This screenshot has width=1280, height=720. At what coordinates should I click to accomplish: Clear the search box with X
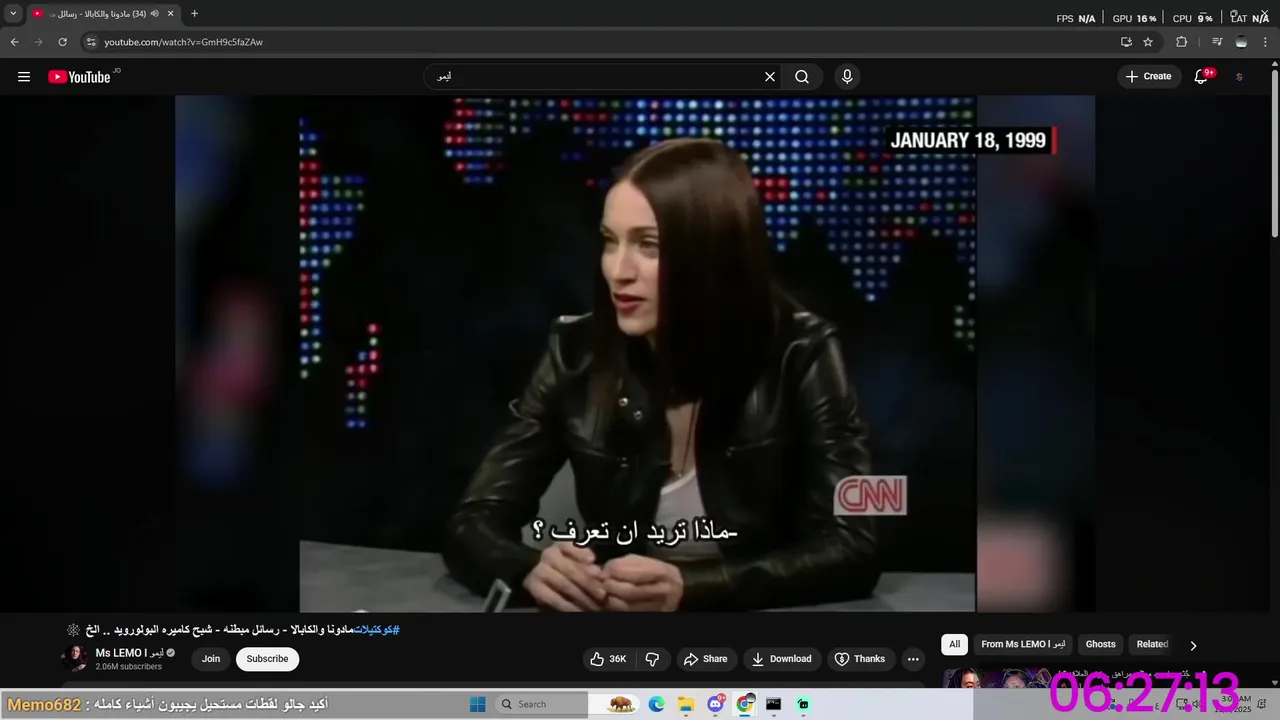(770, 77)
